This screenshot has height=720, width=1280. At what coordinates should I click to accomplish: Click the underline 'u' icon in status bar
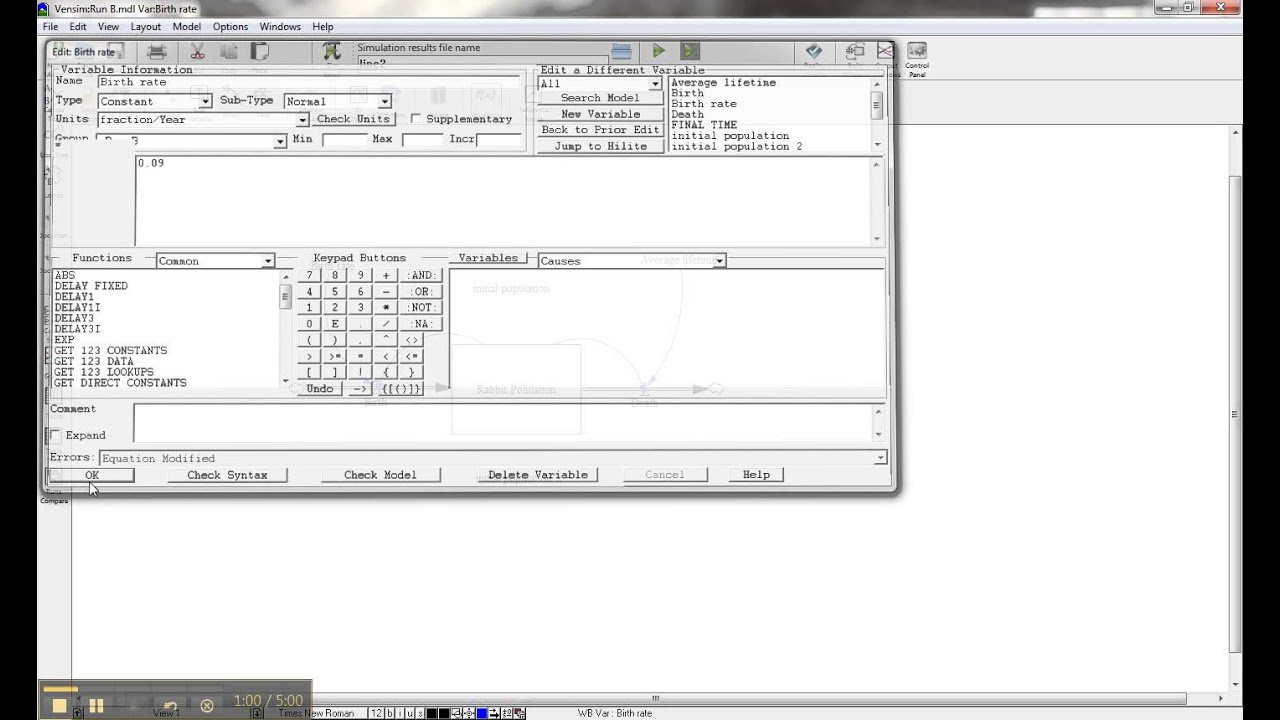410,713
